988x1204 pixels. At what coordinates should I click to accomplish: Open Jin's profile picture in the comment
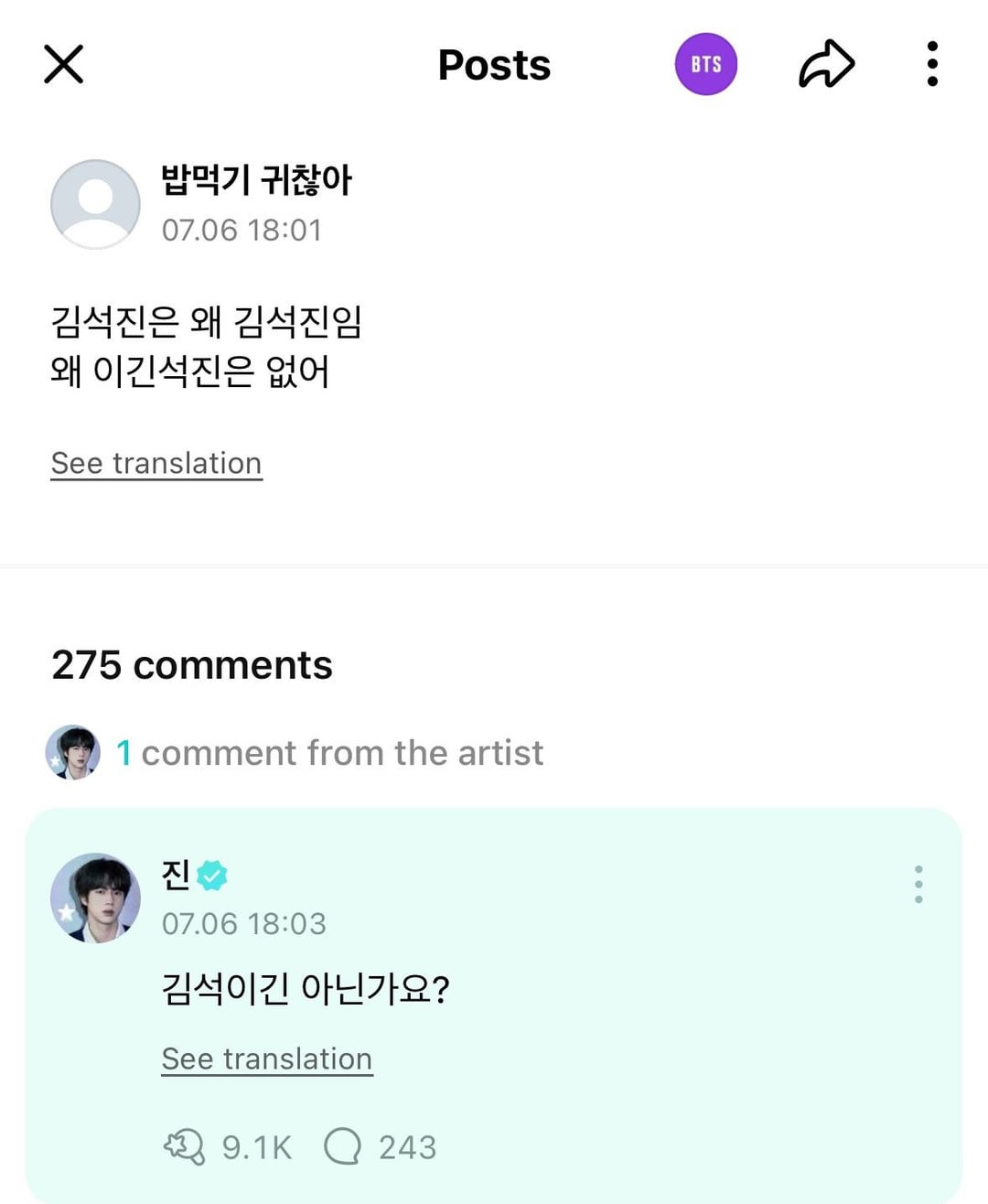pyautogui.click(x=95, y=898)
